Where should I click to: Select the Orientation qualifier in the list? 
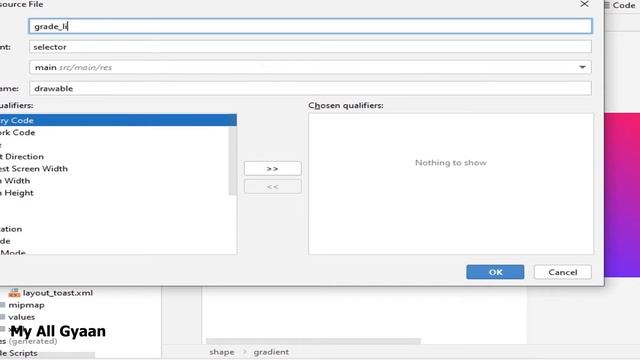114,229
